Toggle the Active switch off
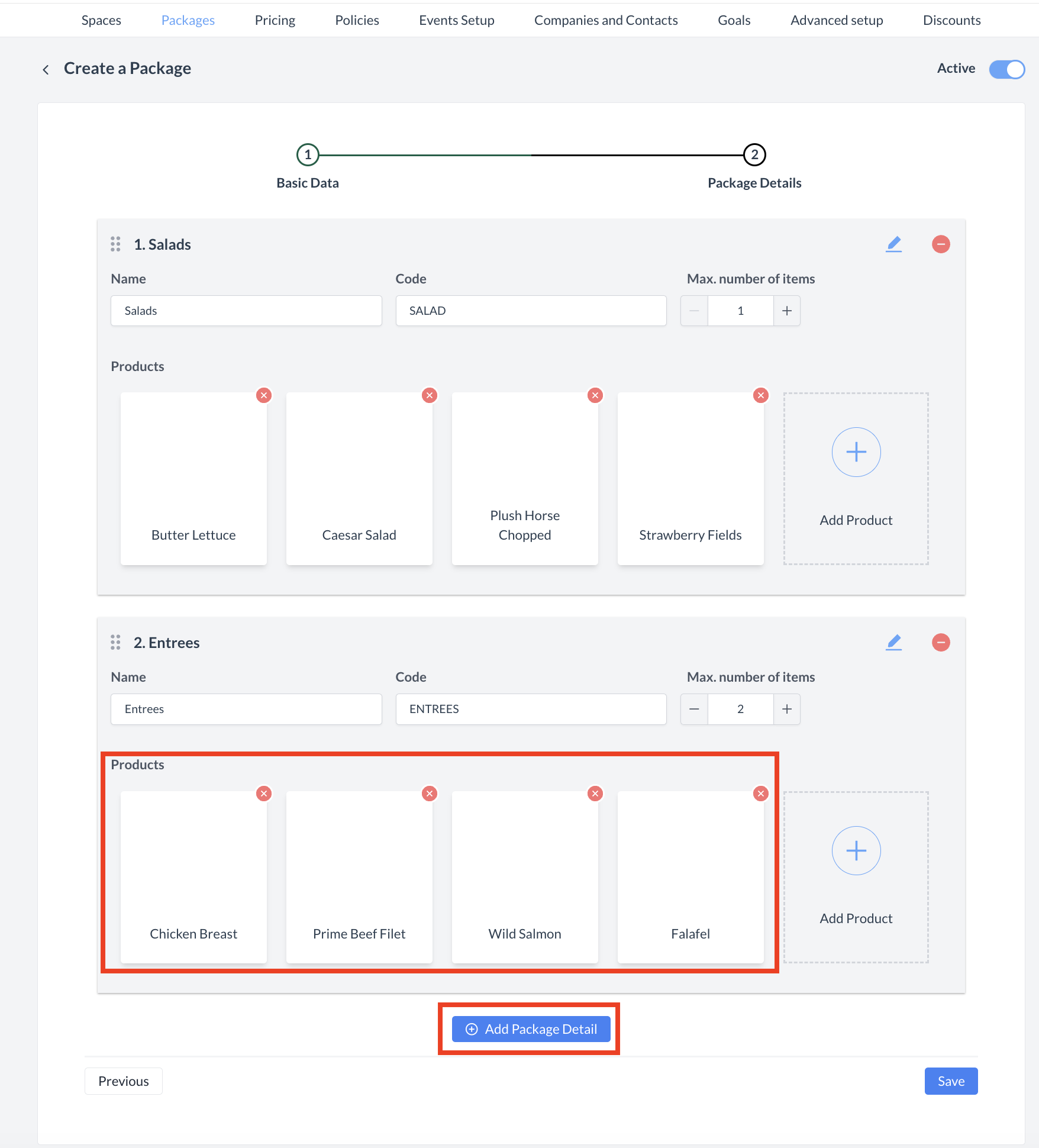Viewport: 1039px width, 1148px height. click(x=1006, y=69)
